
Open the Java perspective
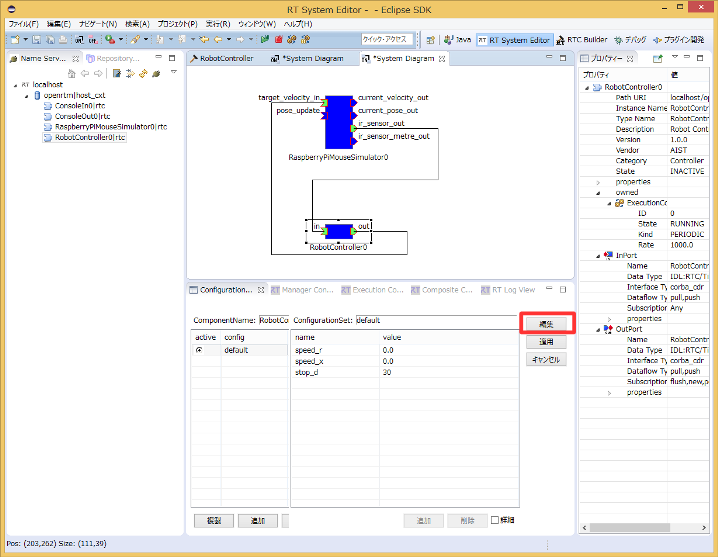pyautogui.click(x=457, y=40)
